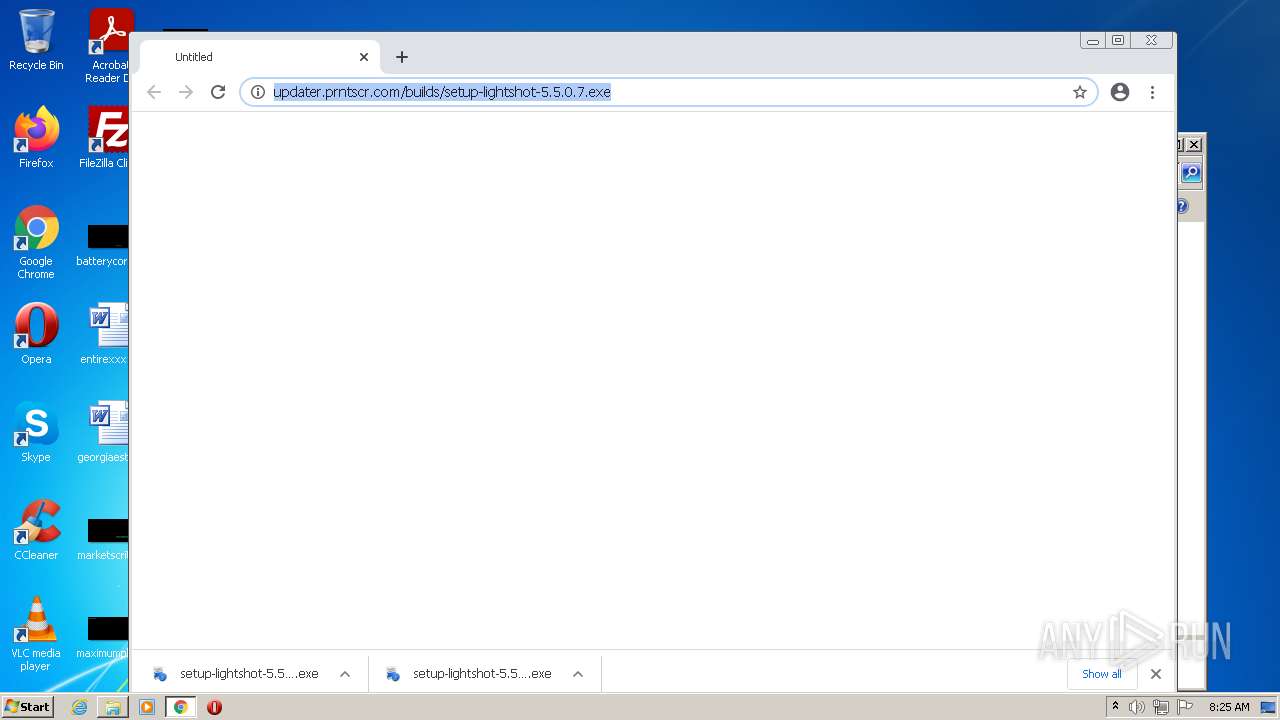Viewport: 1280px width, 720px height.
Task: Open a new tab
Action: 402,57
